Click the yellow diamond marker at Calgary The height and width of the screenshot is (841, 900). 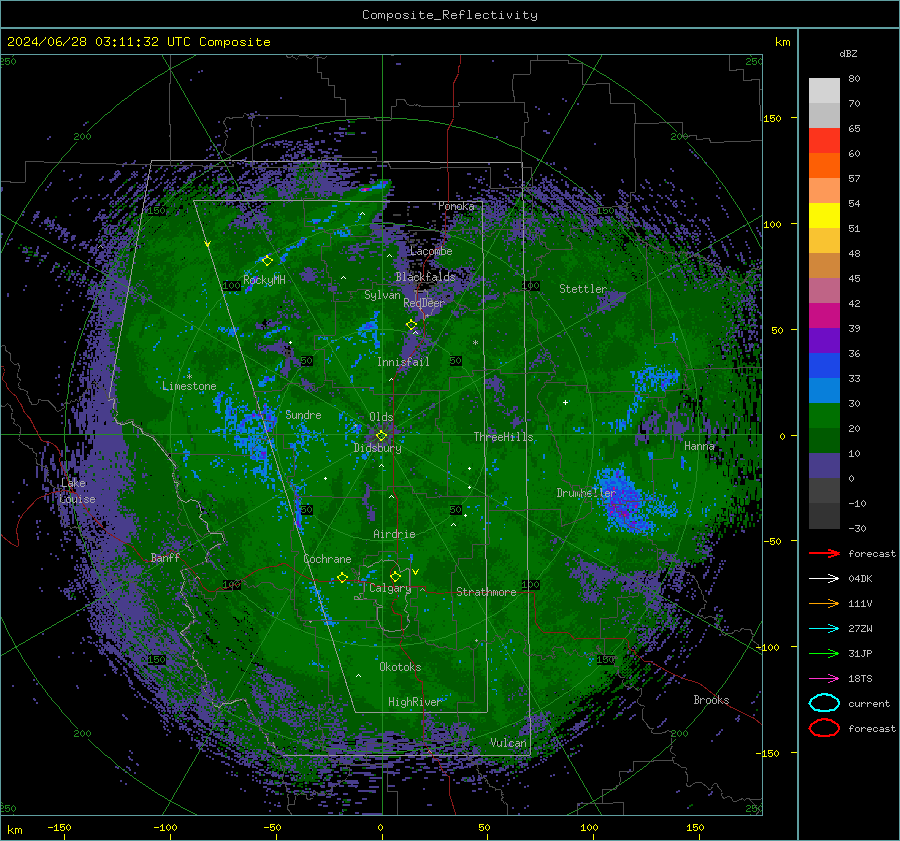point(395,576)
